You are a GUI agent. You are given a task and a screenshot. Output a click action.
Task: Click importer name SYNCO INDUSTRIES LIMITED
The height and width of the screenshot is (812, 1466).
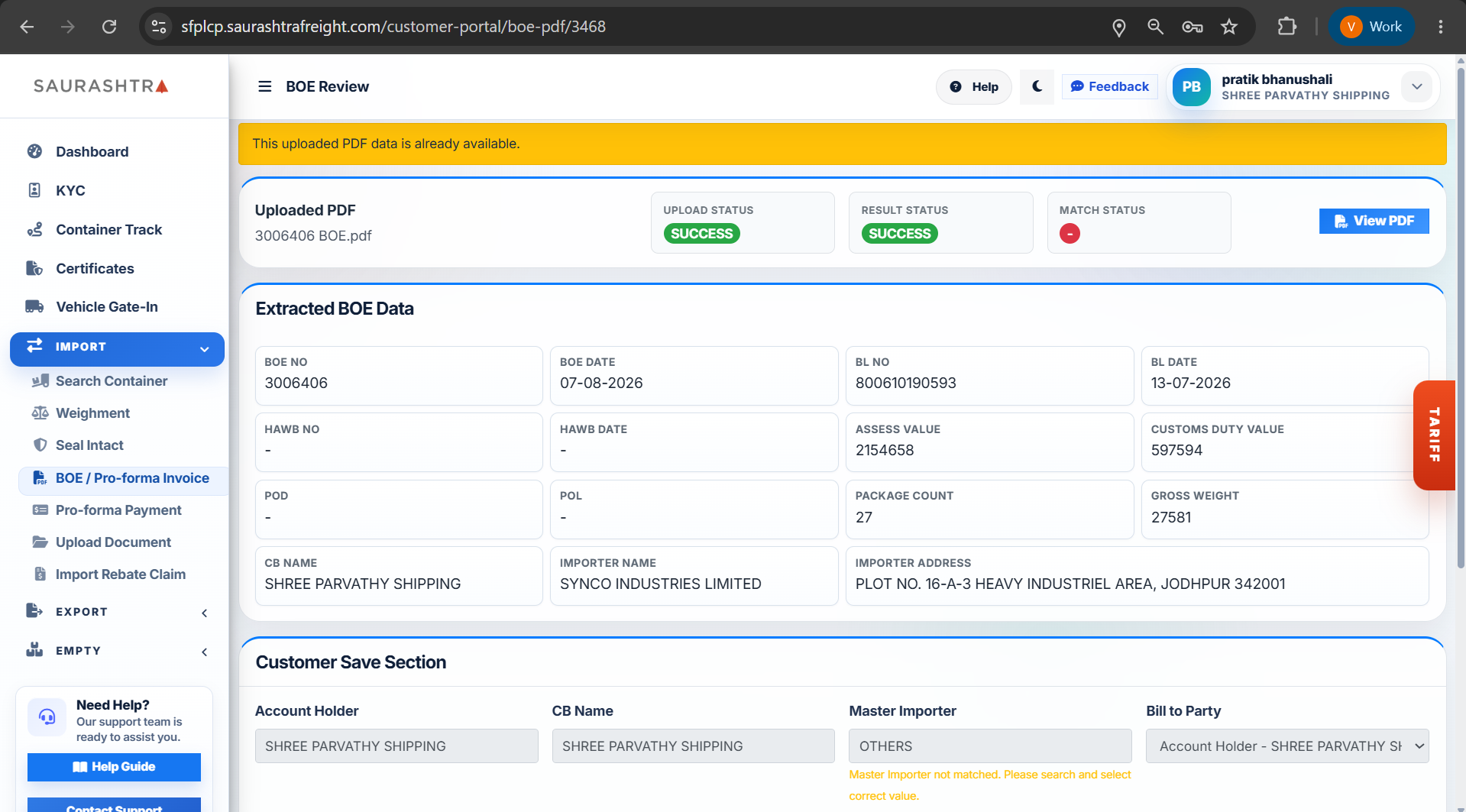[x=660, y=584]
